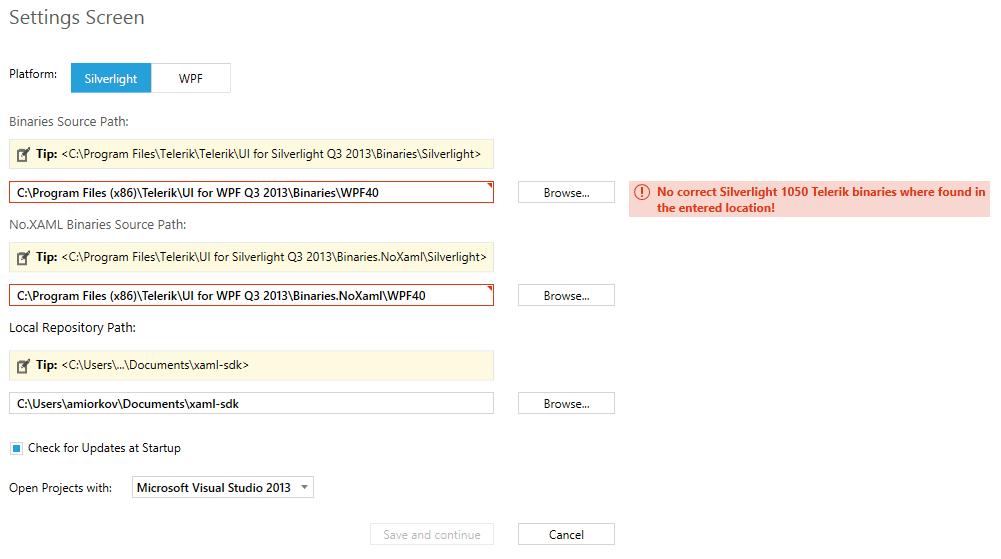Switch platform to WPF
The width and height of the screenshot is (1001, 559).
pyautogui.click(x=191, y=78)
